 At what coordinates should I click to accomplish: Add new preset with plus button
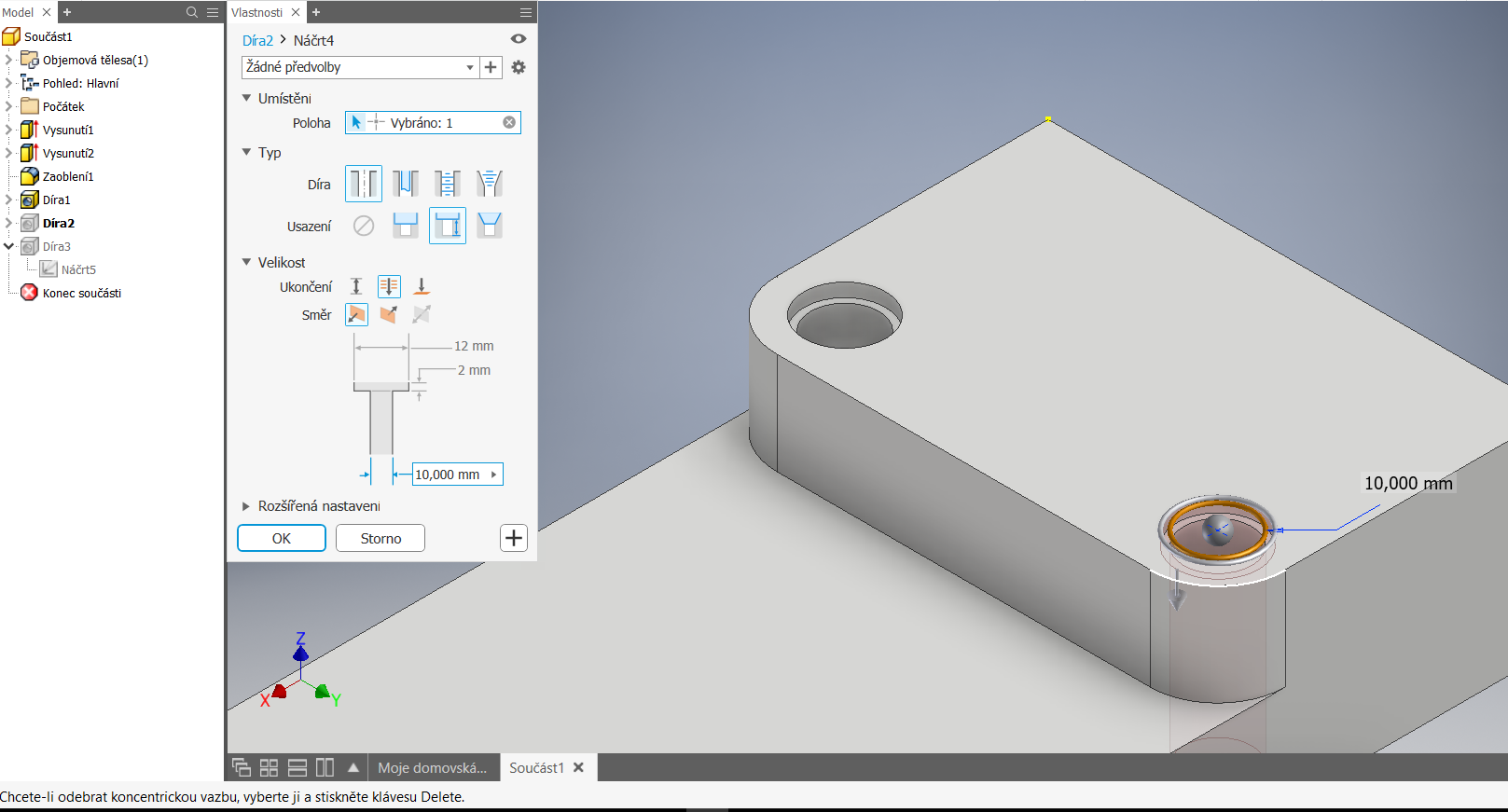coord(491,67)
